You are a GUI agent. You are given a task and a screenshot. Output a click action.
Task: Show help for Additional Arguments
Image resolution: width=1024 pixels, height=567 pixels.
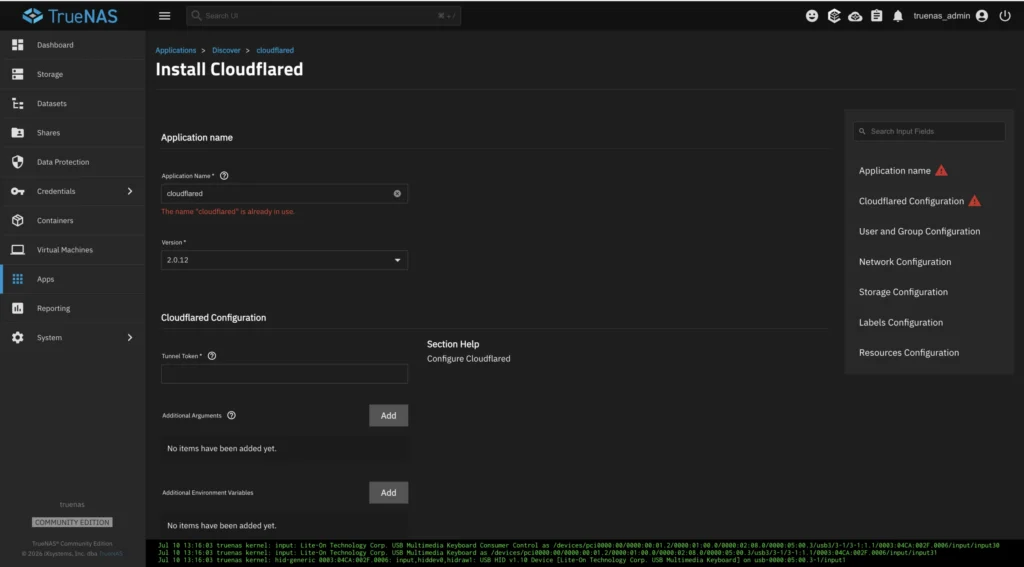pyautogui.click(x=231, y=415)
